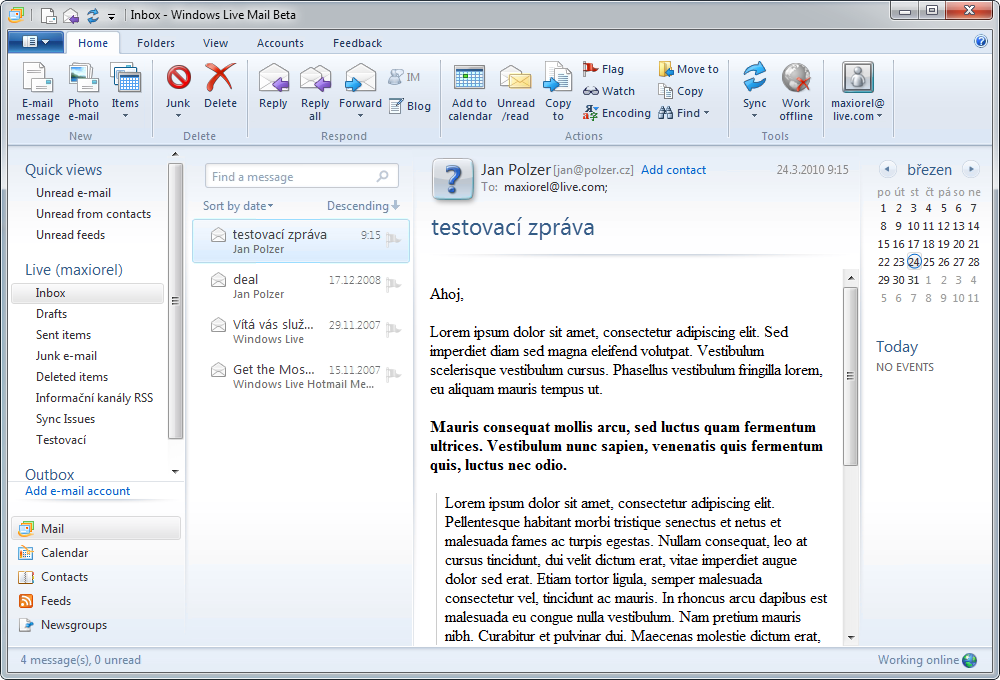Image resolution: width=1000 pixels, height=680 pixels.
Task: Watch this conversation
Action: click(x=608, y=91)
